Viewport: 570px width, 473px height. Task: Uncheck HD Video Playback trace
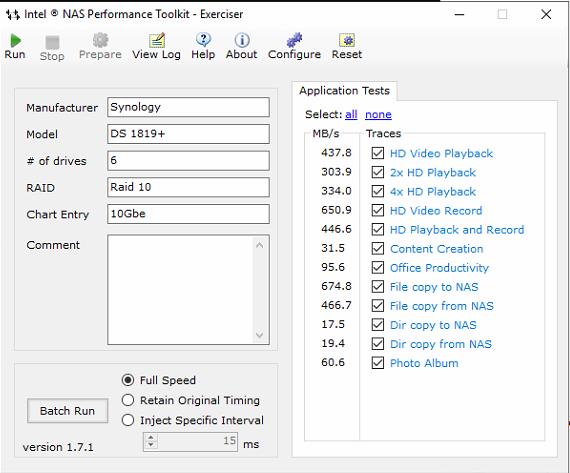pos(378,153)
